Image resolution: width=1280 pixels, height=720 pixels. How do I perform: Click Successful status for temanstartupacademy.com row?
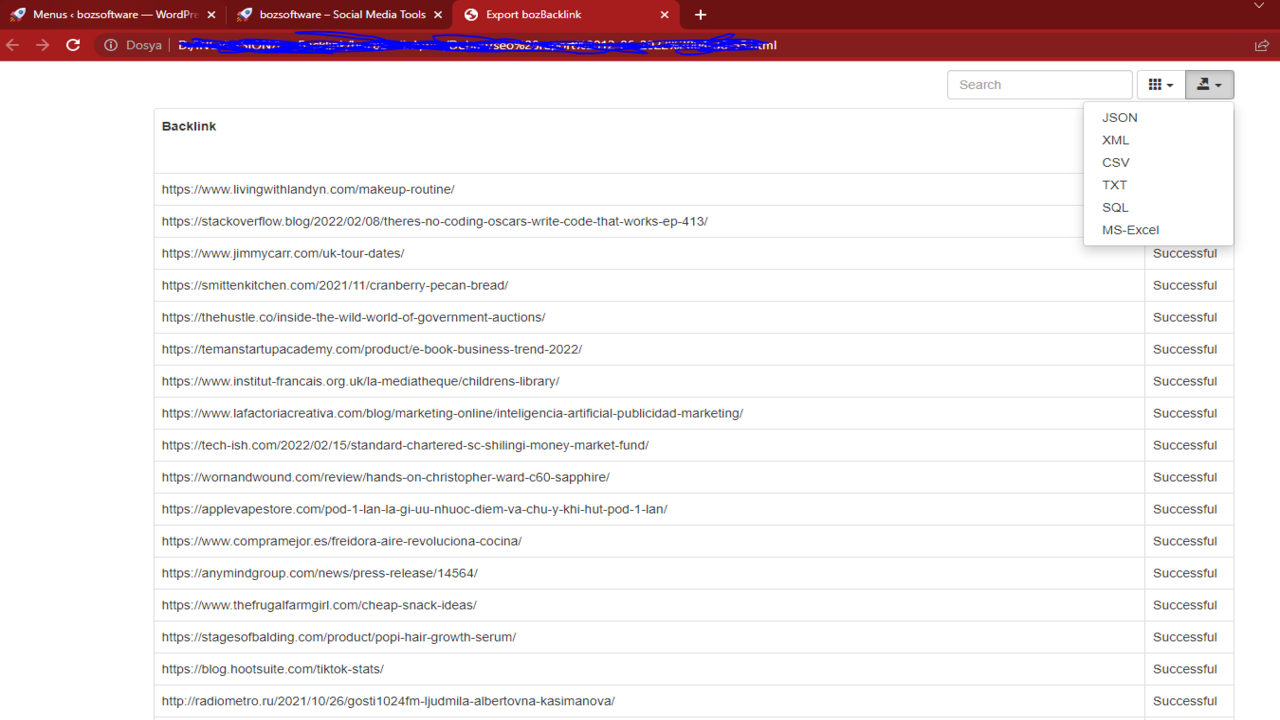[x=1185, y=349]
